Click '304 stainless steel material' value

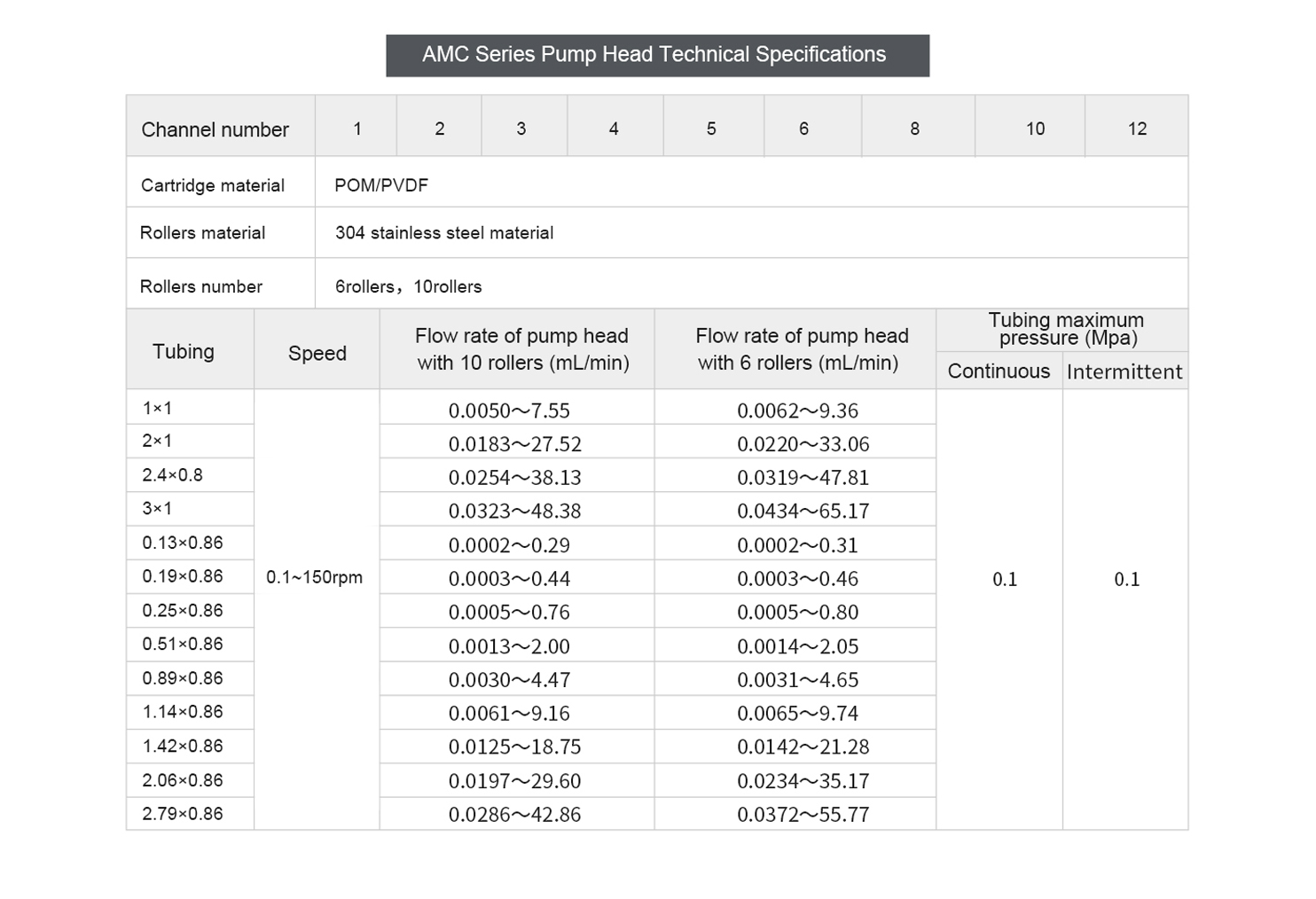444,232
